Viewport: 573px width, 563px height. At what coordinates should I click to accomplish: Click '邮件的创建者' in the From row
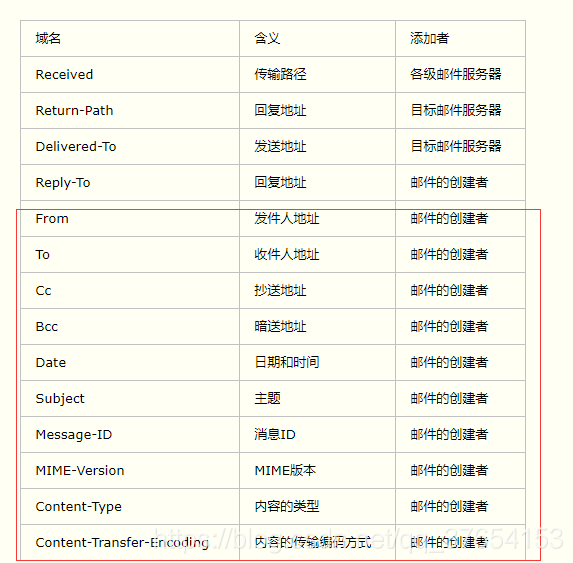tap(460, 218)
